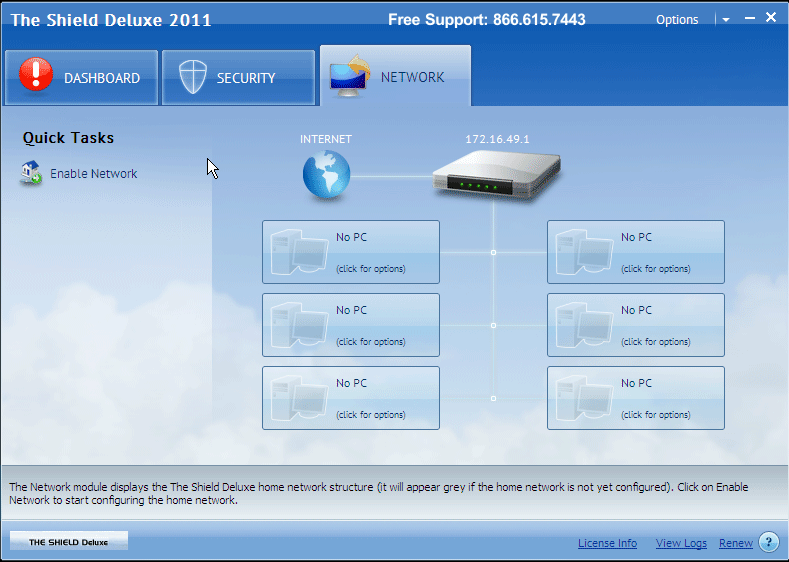Screen dimensions: 789x562
Task: Click the shield icon on Security tab
Action: point(193,76)
